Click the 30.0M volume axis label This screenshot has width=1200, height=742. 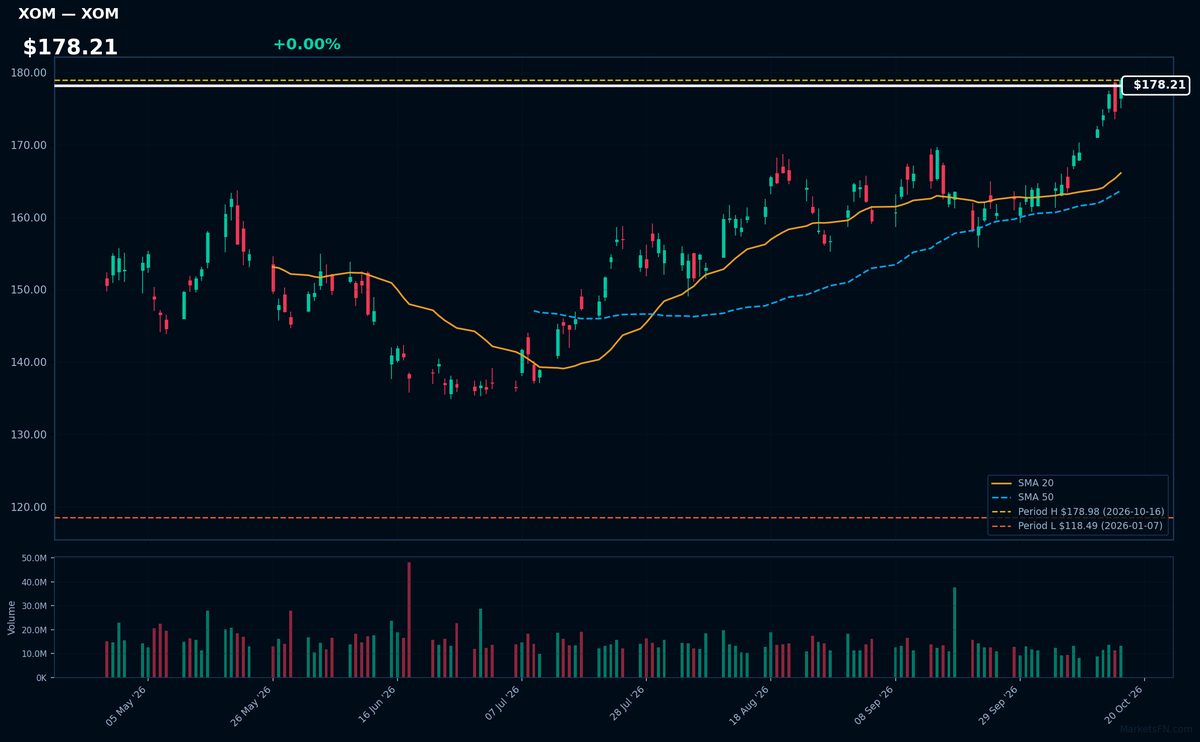click(34, 606)
